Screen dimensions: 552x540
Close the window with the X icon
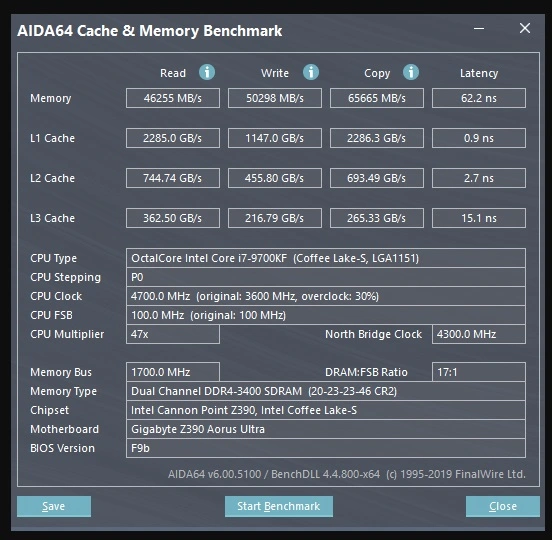pos(525,28)
